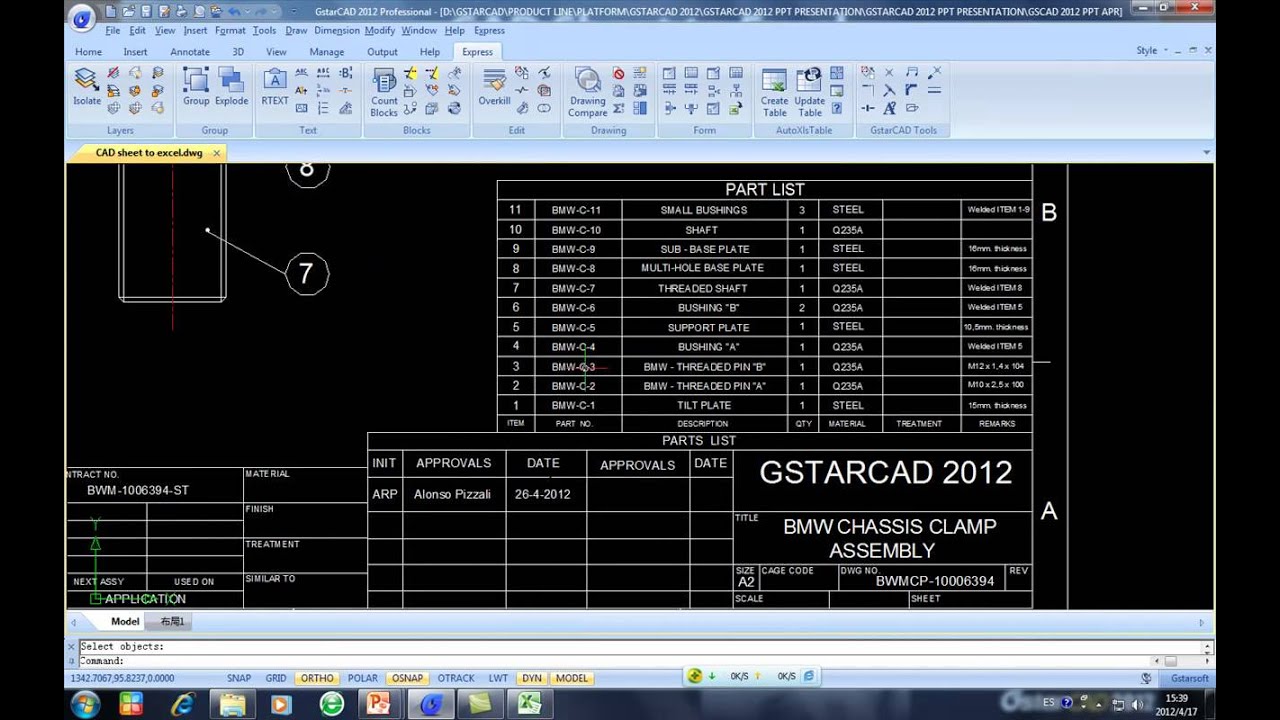The height and width of the screenshot is (720, 1280).
Task: Toggle SNAP mode in status bar
Action: 239,678
